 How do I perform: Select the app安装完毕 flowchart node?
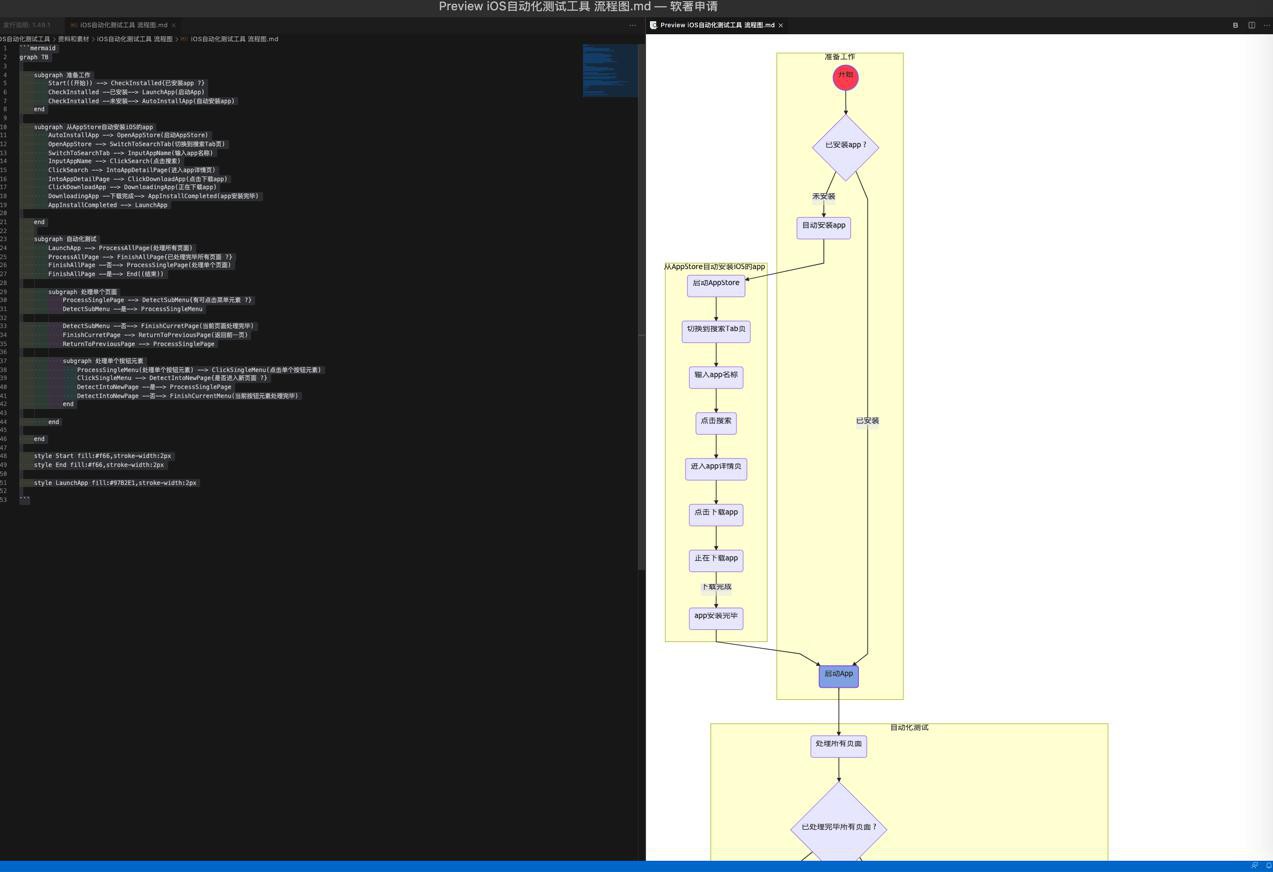(x=716, y=617)
